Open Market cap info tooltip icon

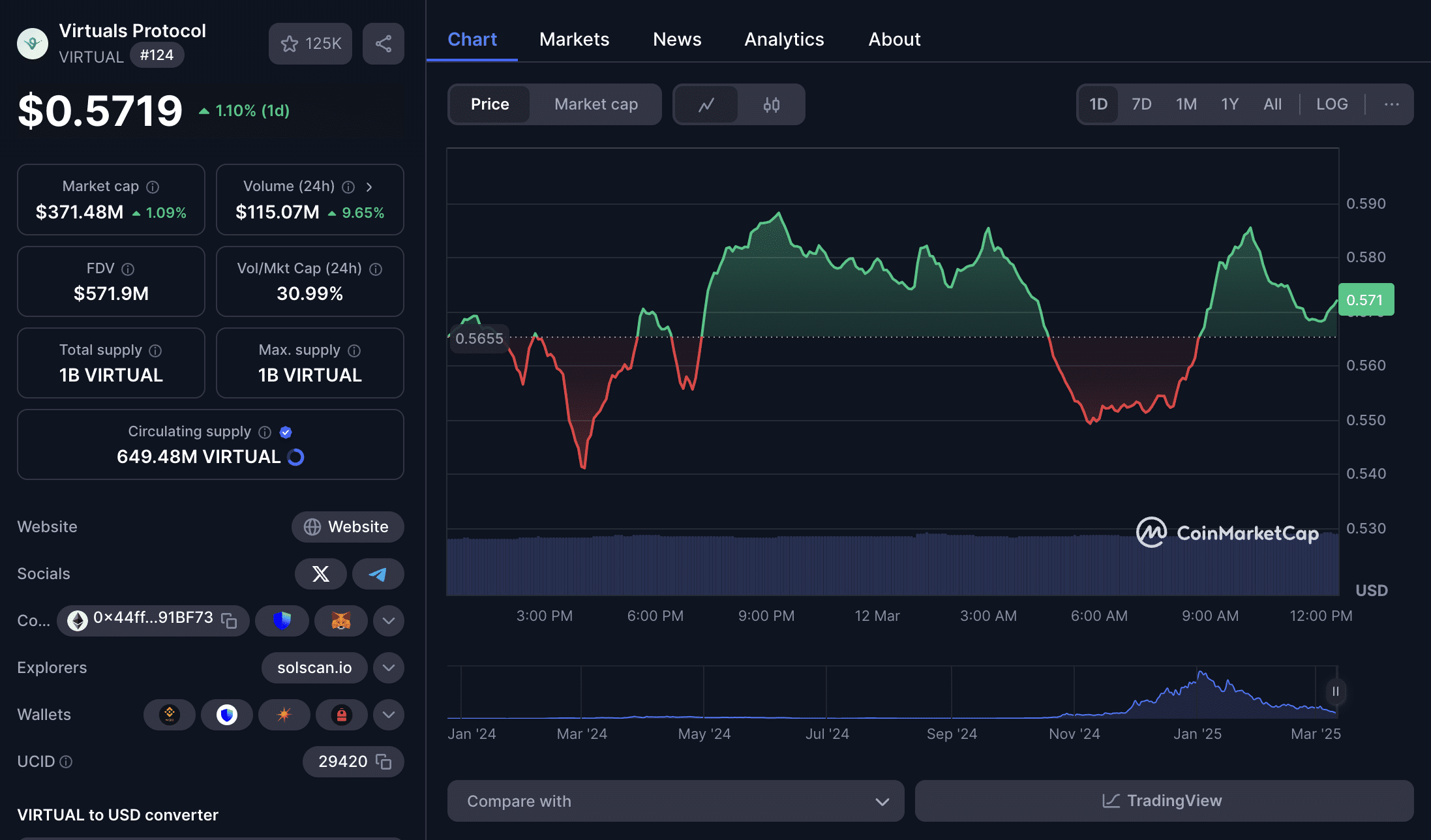pyautogui.click(x=153, y=187)
